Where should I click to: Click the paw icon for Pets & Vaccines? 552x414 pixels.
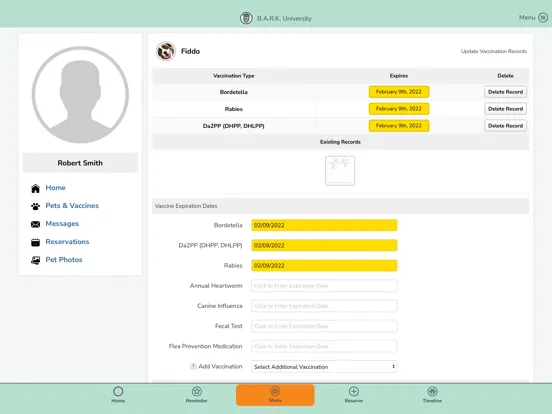(x=35, y=206)
